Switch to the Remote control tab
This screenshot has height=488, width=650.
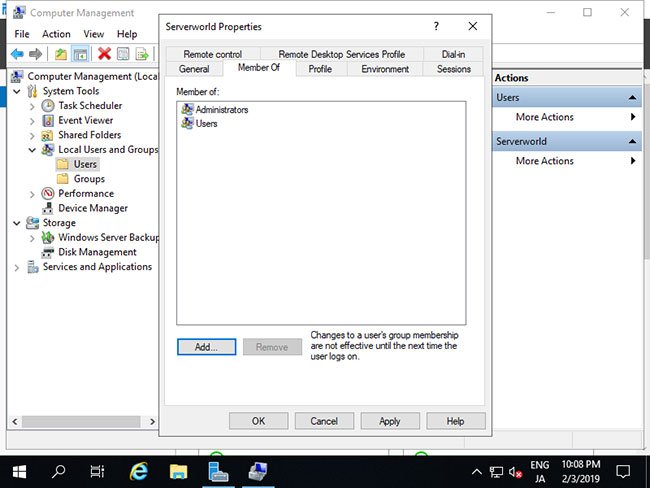[213, 54]
